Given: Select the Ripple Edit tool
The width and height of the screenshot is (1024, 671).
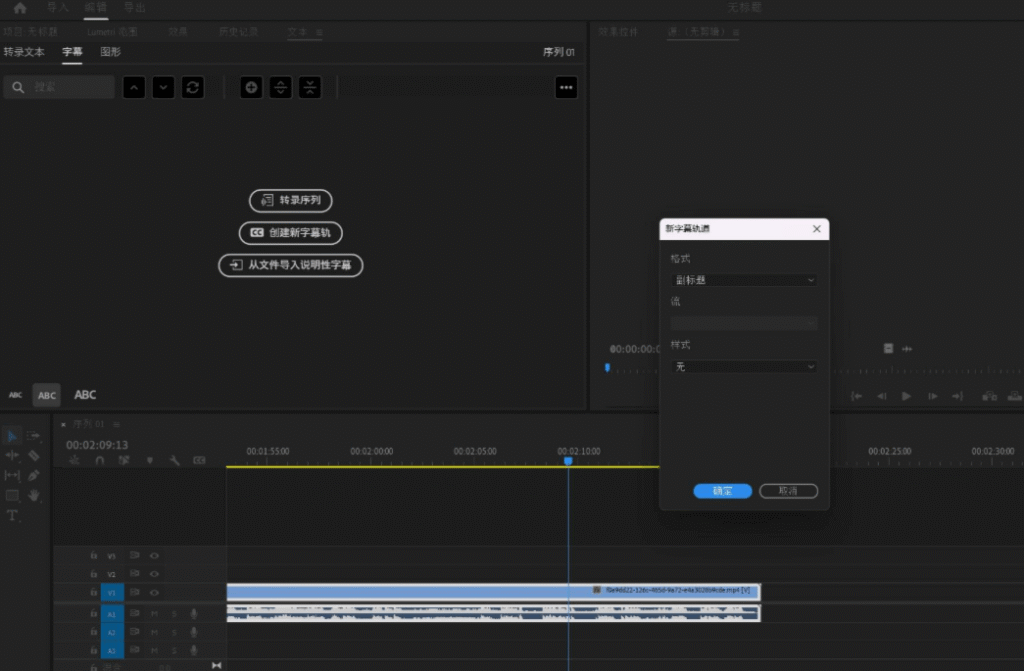Looking at the screenshot, I should (12, 455).
